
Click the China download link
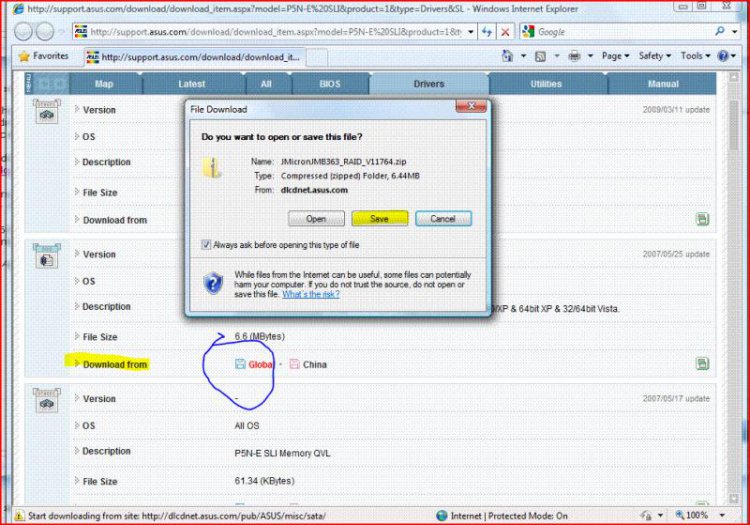tap(315, 364)
